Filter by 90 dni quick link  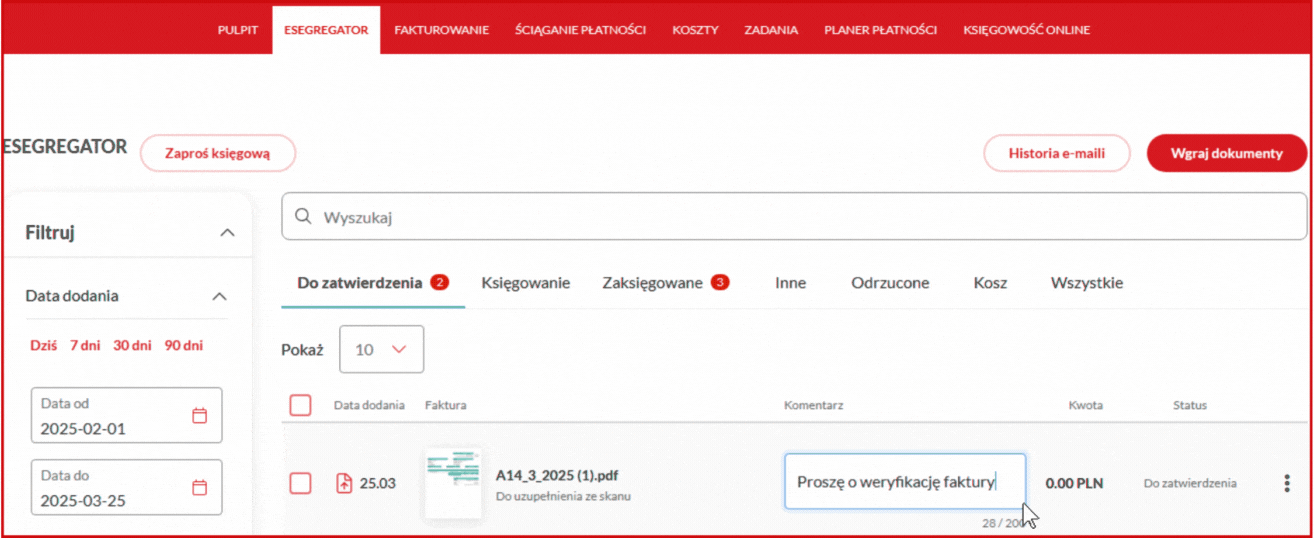pyautogui.click(x=184, y=345)
